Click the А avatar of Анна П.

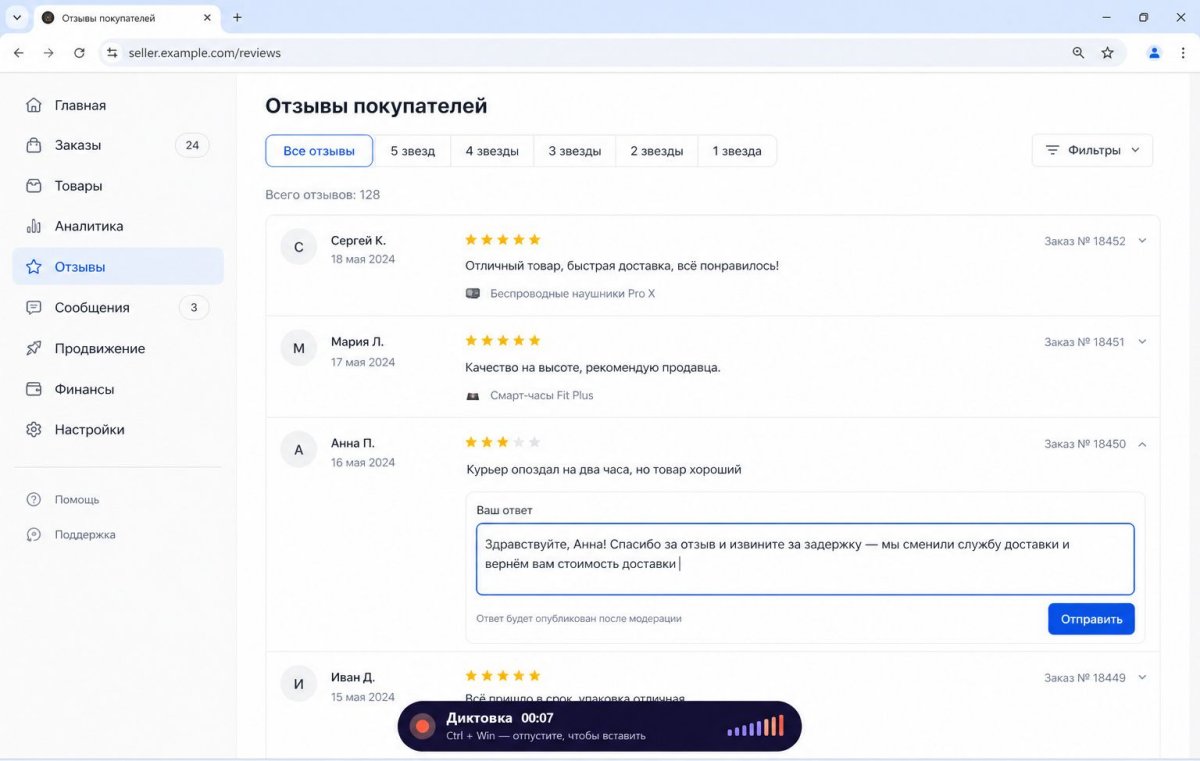tap(298, 450)
